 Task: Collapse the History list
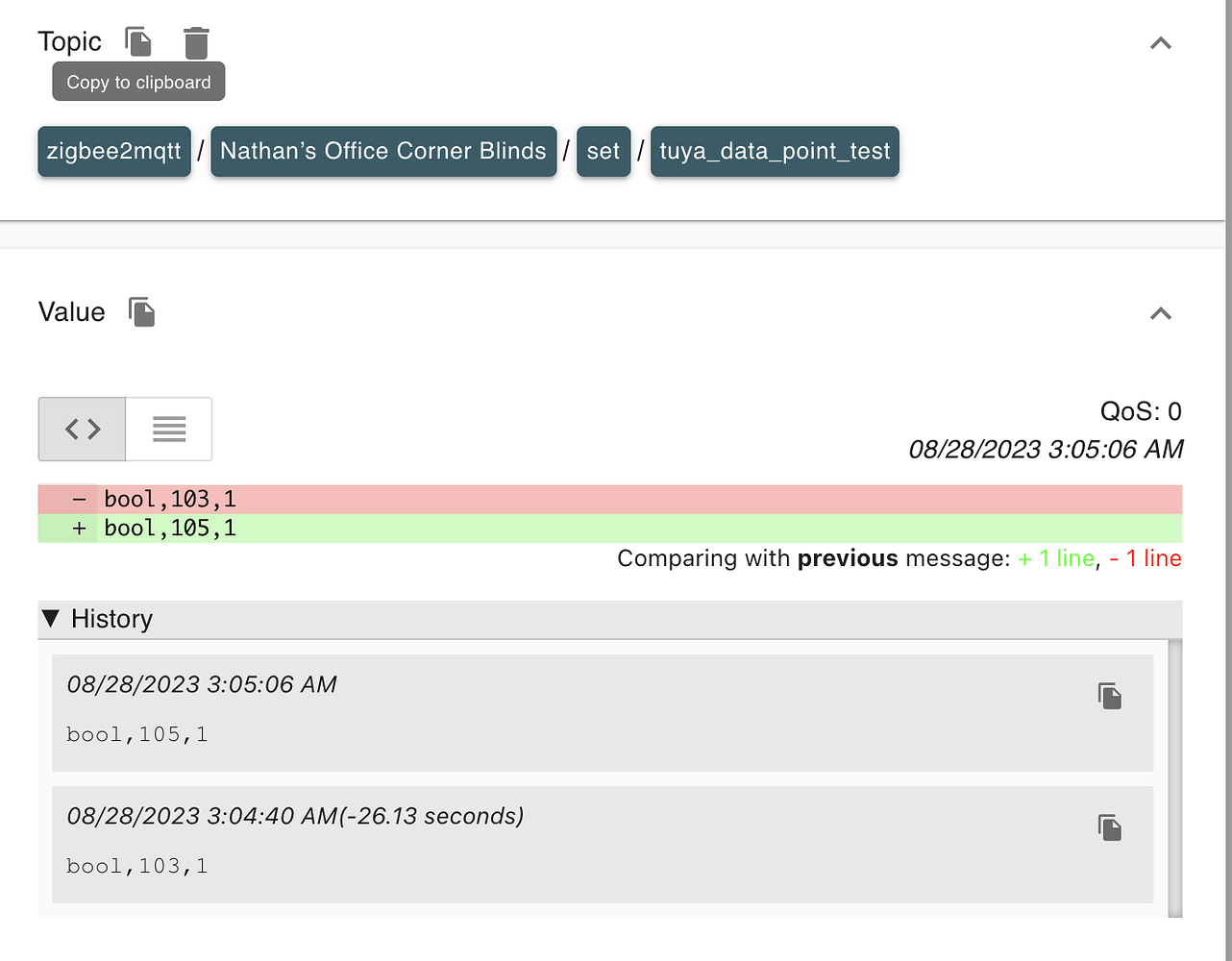[x=51, y=618]
